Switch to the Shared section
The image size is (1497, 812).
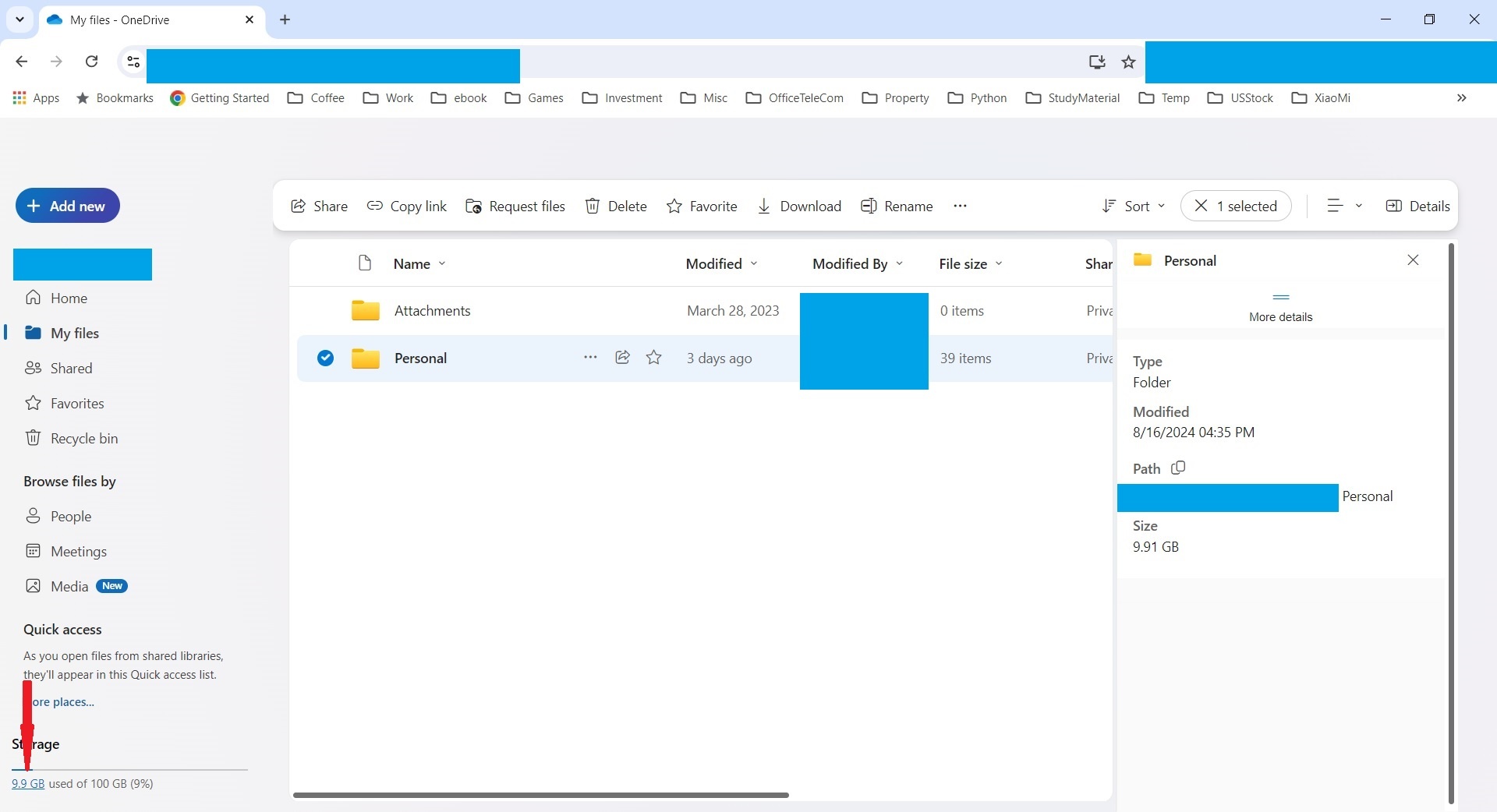click(70, 368)
